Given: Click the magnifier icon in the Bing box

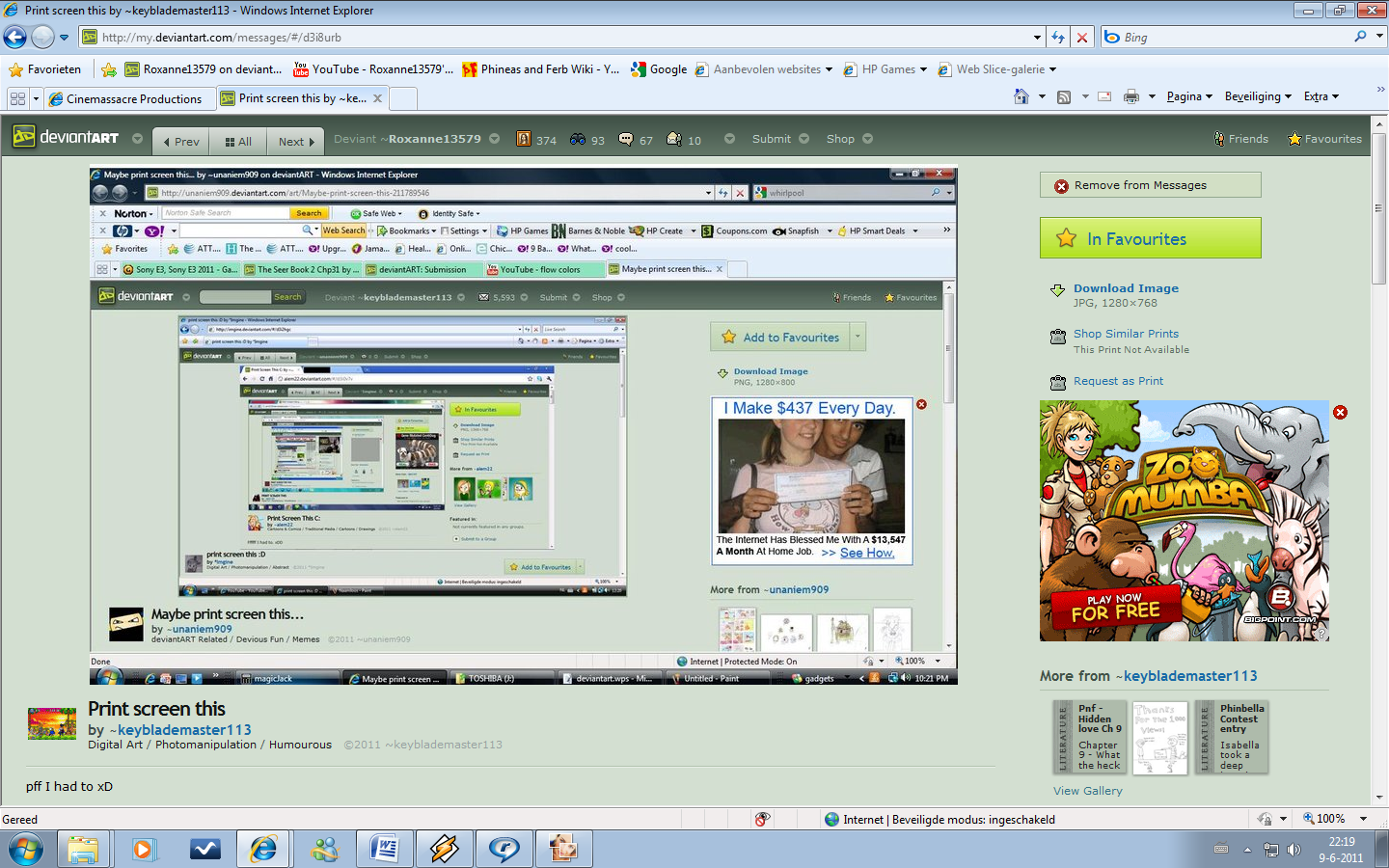Looking at the screenshot, I should point(1360,37).
